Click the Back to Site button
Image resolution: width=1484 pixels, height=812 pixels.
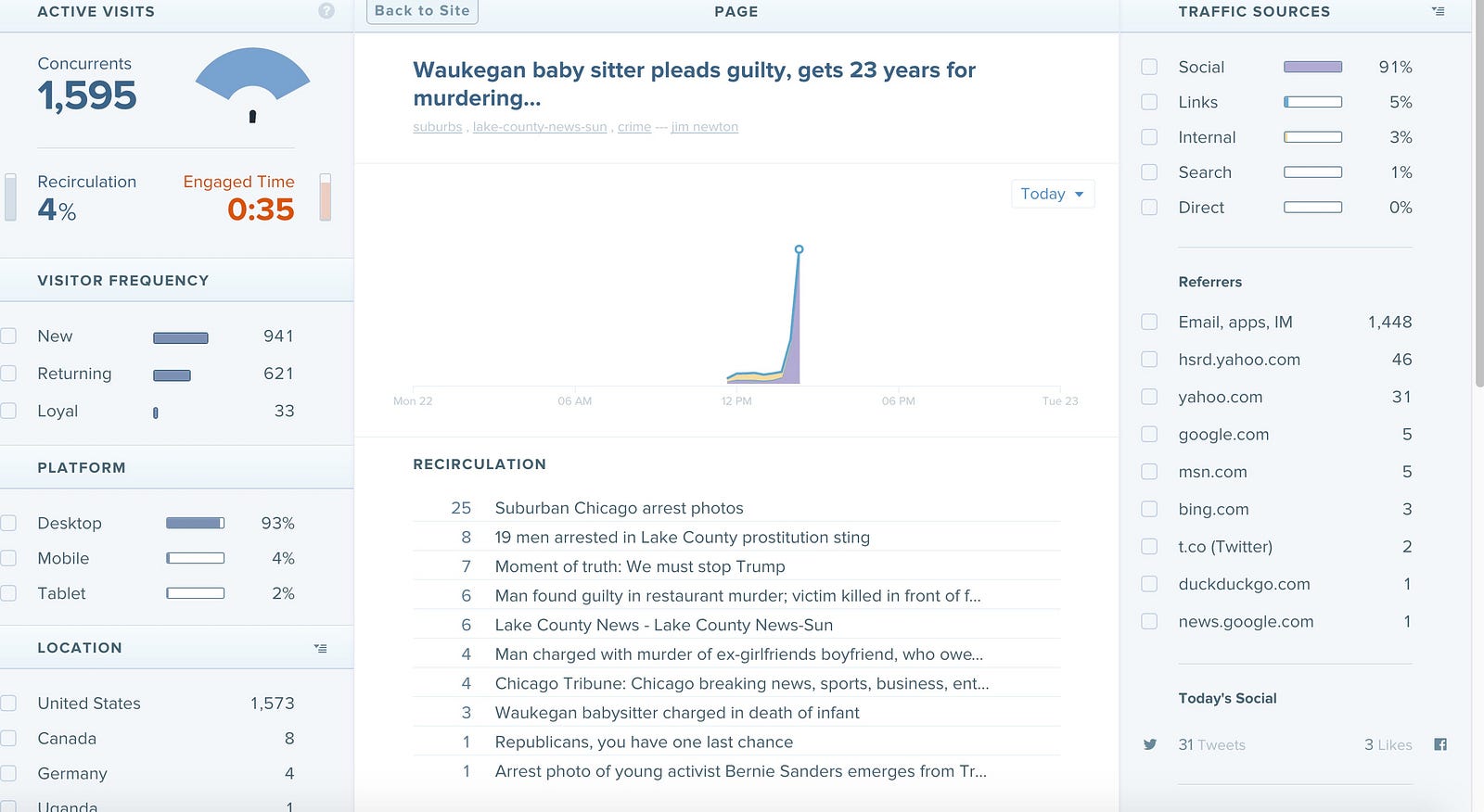[x=422, y=11]
